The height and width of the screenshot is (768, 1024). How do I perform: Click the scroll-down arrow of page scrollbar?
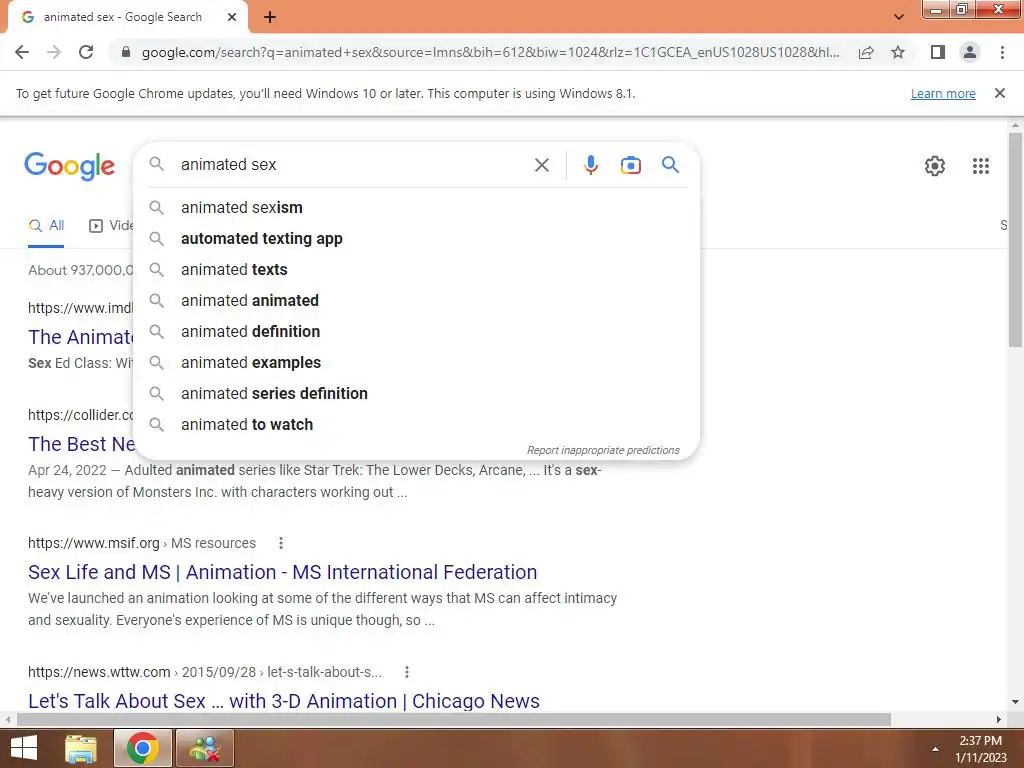tap(1015, 702)
